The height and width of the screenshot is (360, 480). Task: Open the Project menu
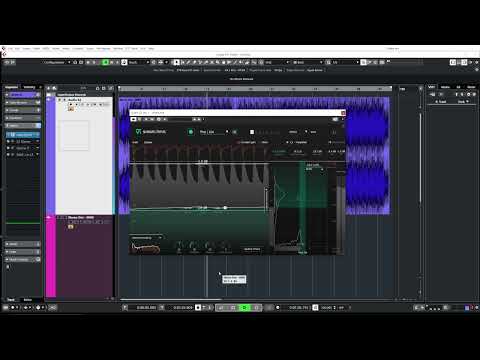[x=26, y=49]
